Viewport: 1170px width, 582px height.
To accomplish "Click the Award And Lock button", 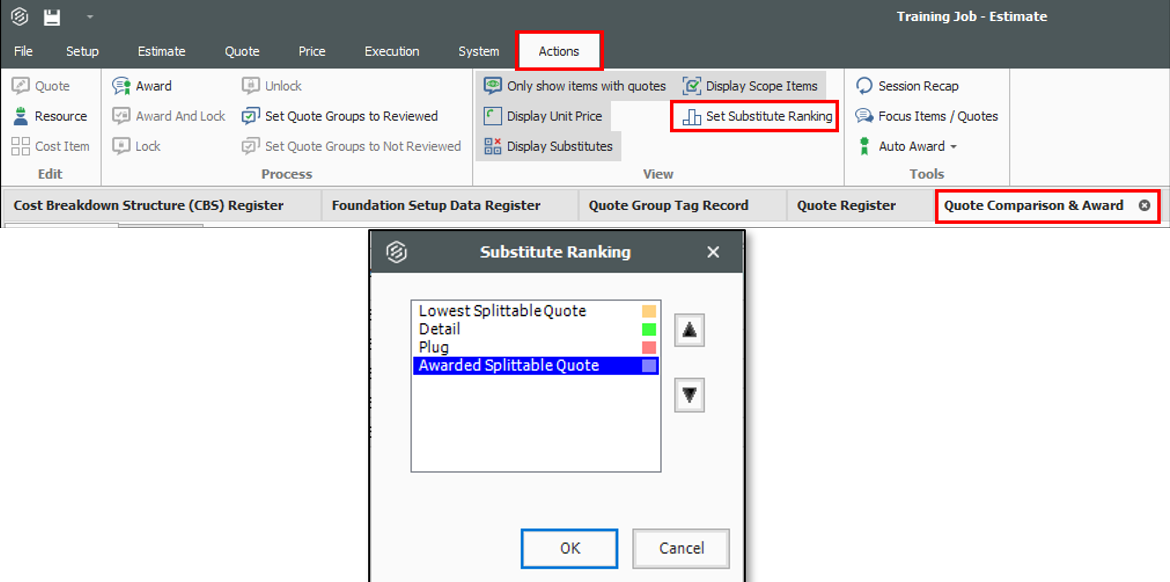I will point(169,116).
